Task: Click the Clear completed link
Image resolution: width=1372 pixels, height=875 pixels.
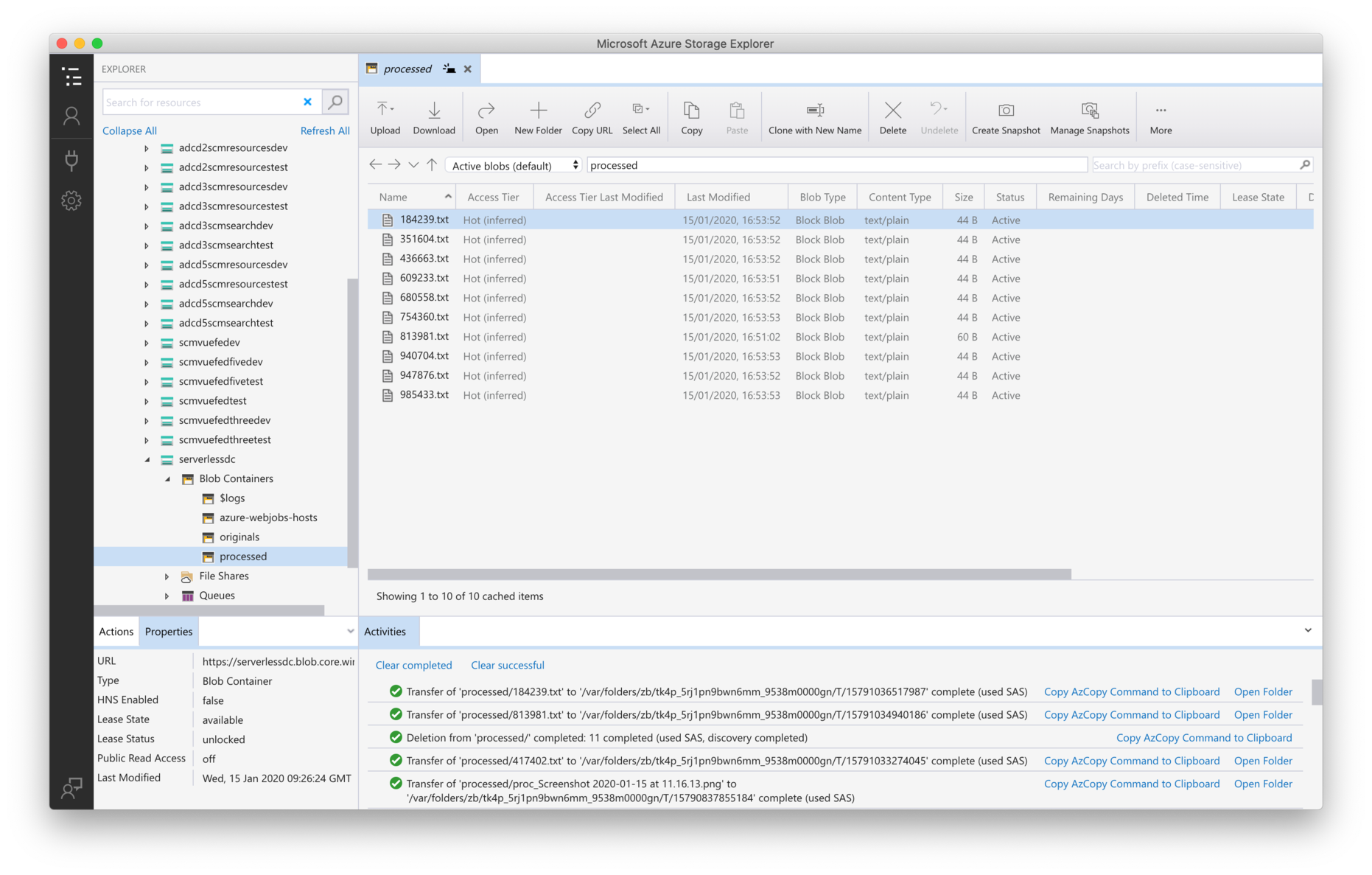Action: 413,665
